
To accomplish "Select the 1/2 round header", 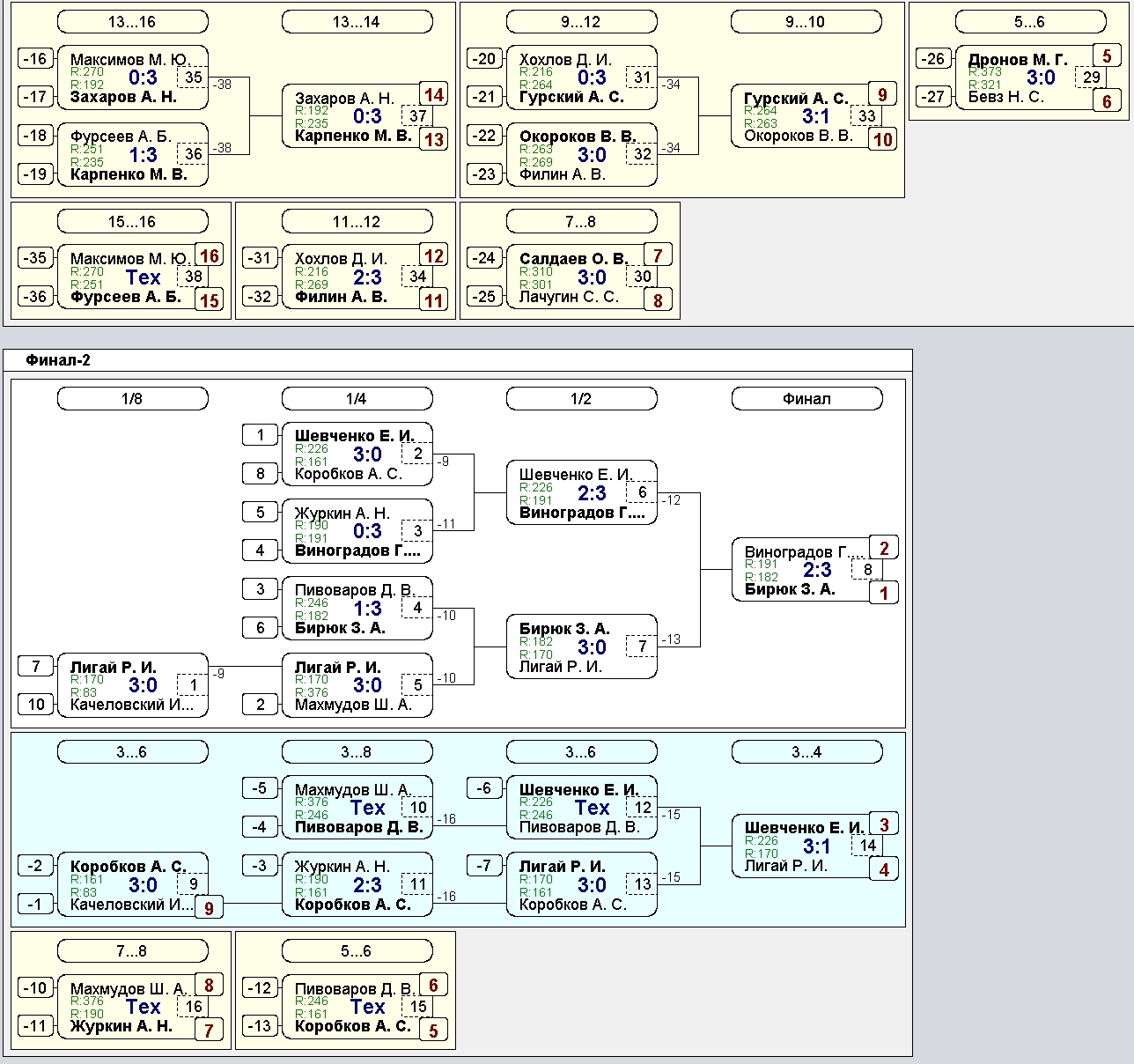I will point(581,399).
